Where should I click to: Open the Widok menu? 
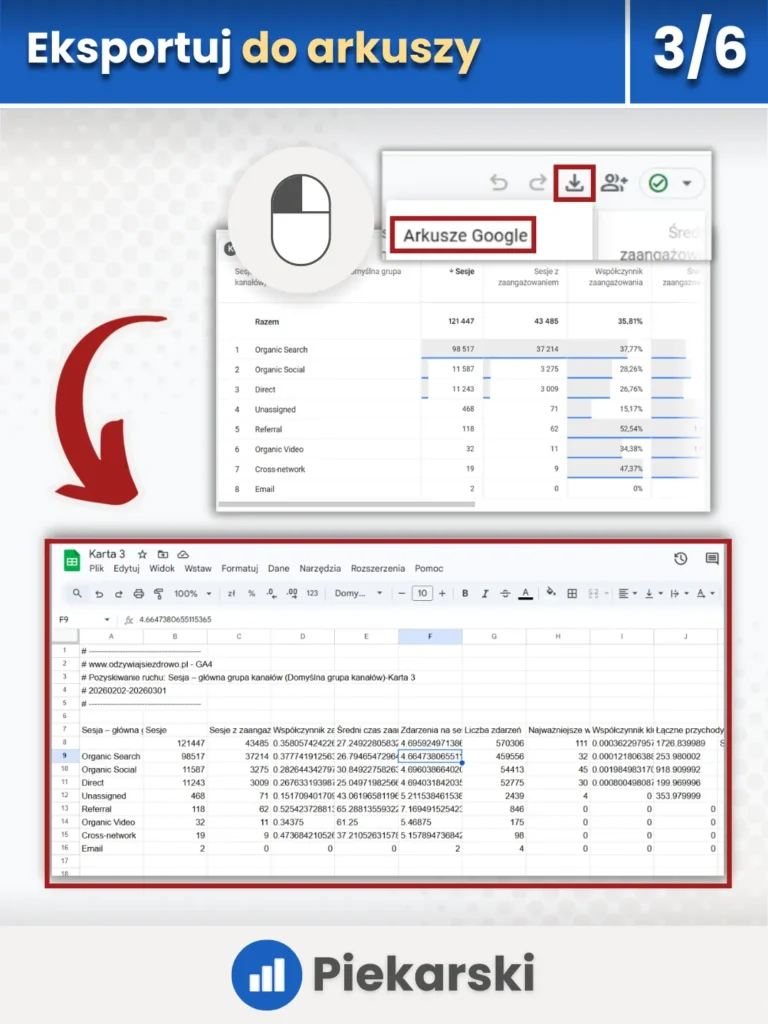pyautogui.click(x=162, y=569)
